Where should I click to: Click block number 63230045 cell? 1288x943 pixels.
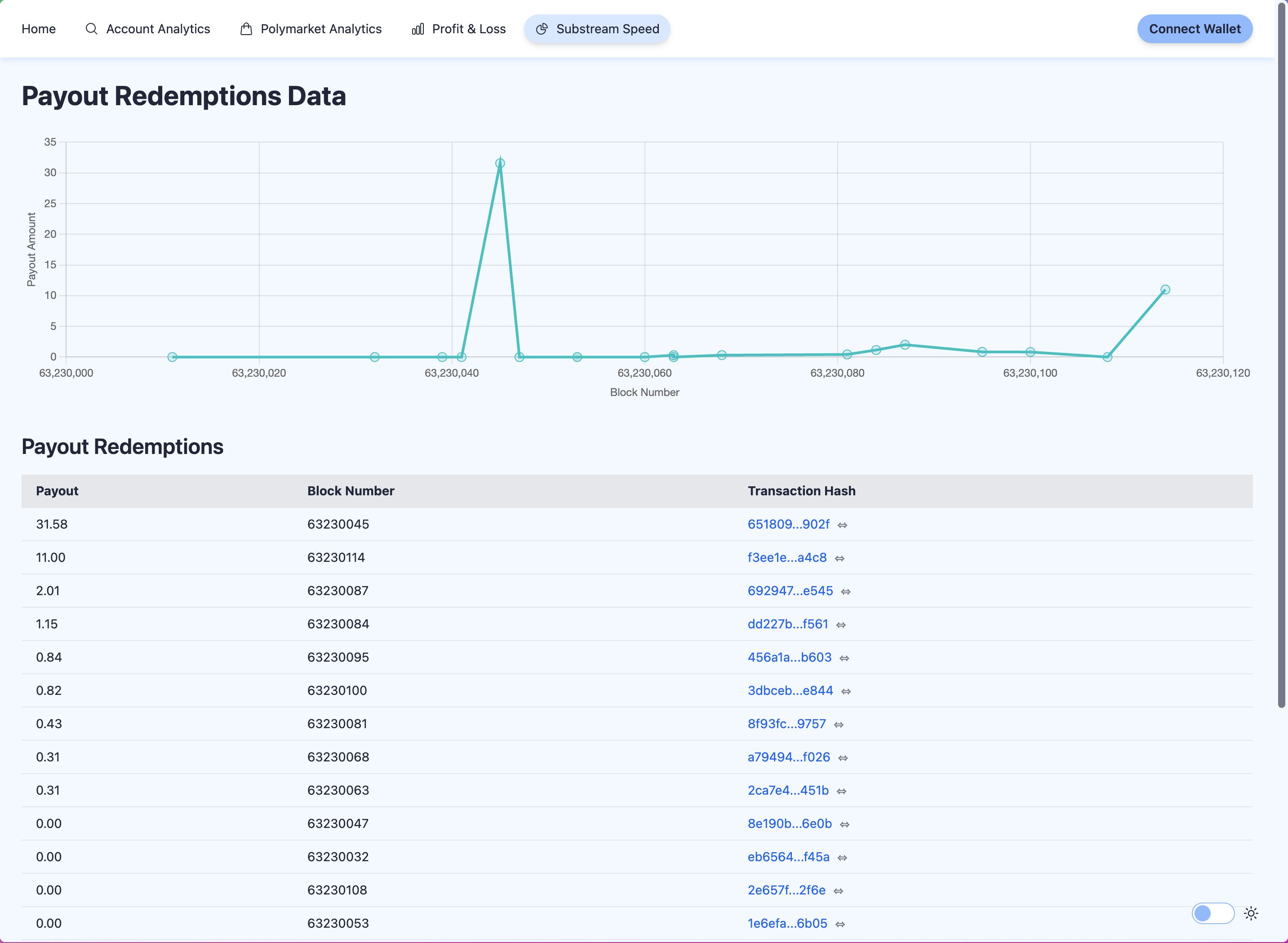[338, 524]
